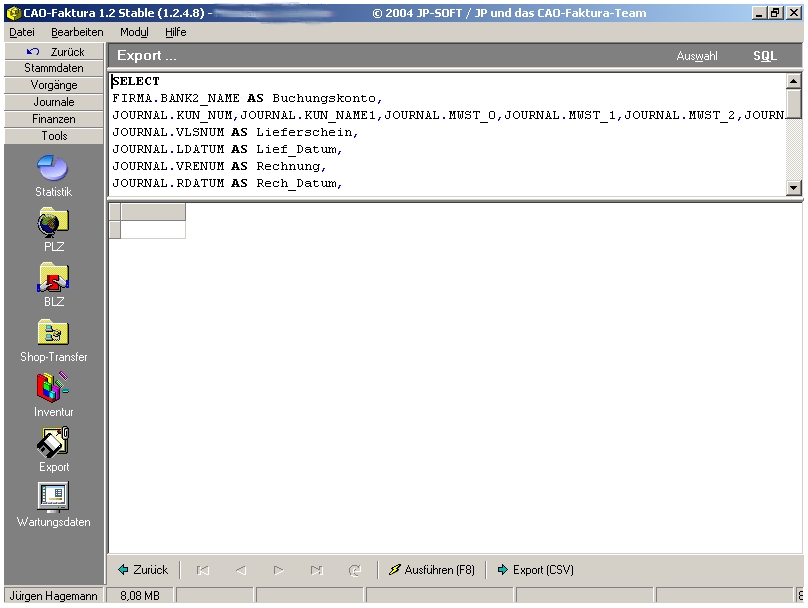Open the Modul menu
The height and width of the screenshot is (608, 808).
(134, 32)
